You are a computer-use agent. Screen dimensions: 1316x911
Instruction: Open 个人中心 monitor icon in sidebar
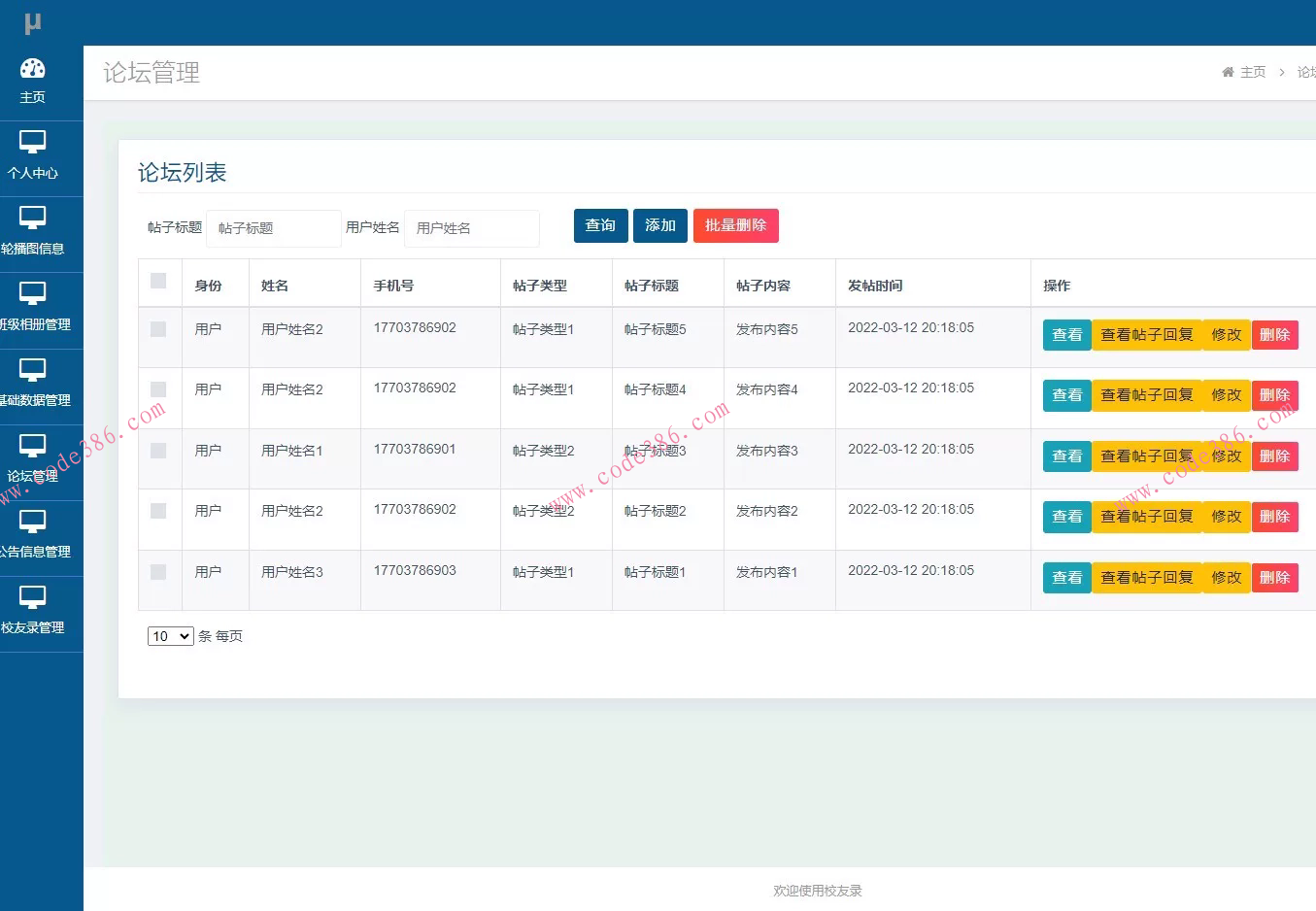coord(33,143)
